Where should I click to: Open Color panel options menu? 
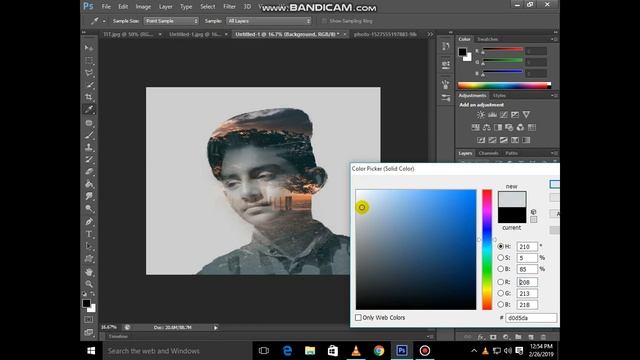coord(553,39)
